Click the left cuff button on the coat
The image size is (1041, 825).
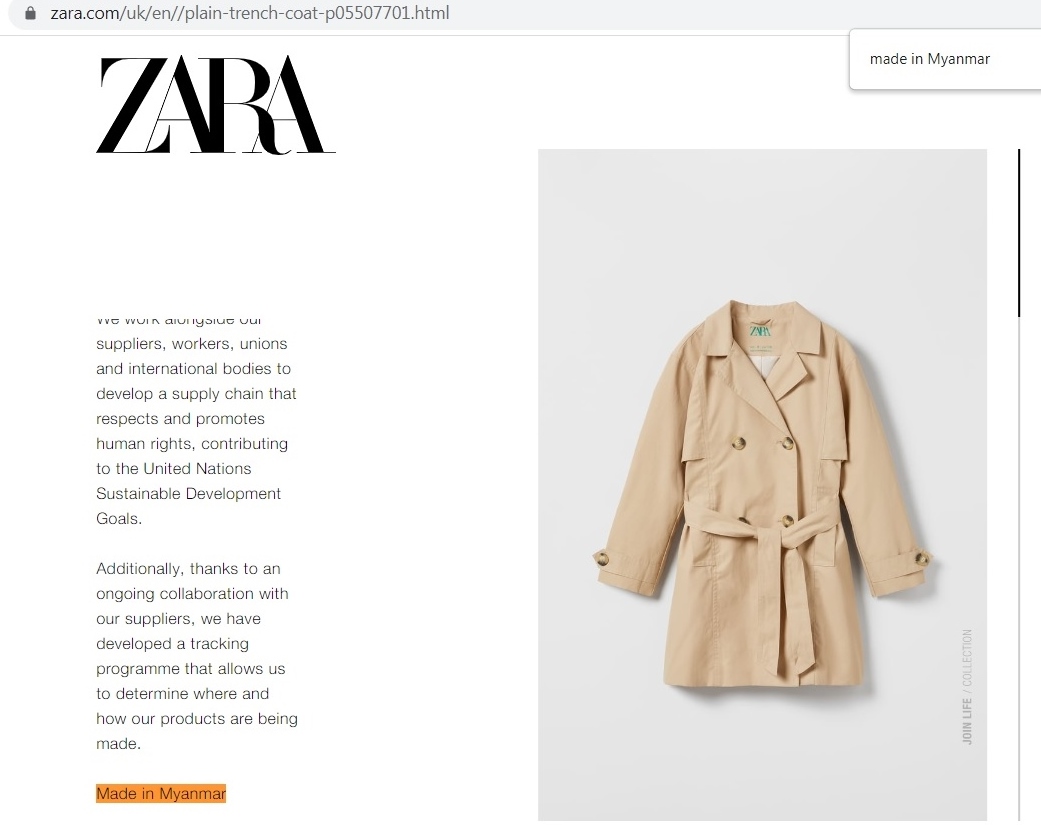click(x=603, y=558)
